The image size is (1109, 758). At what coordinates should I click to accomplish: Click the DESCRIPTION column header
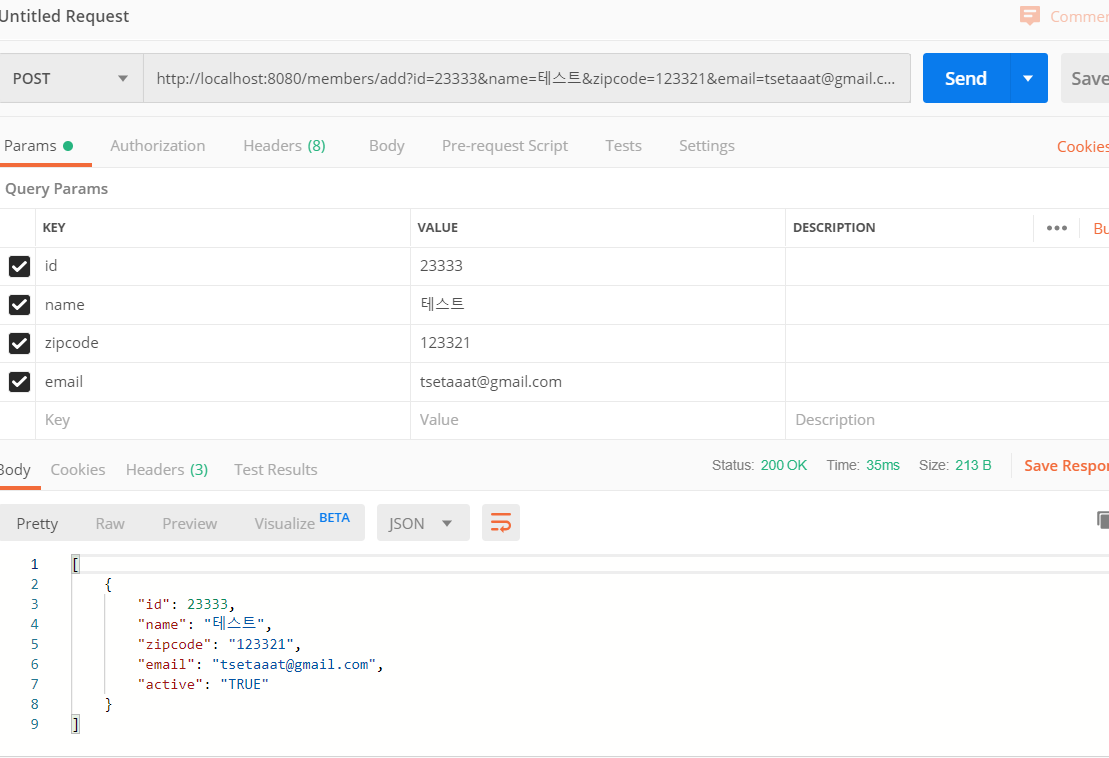(x=834, y=228)
